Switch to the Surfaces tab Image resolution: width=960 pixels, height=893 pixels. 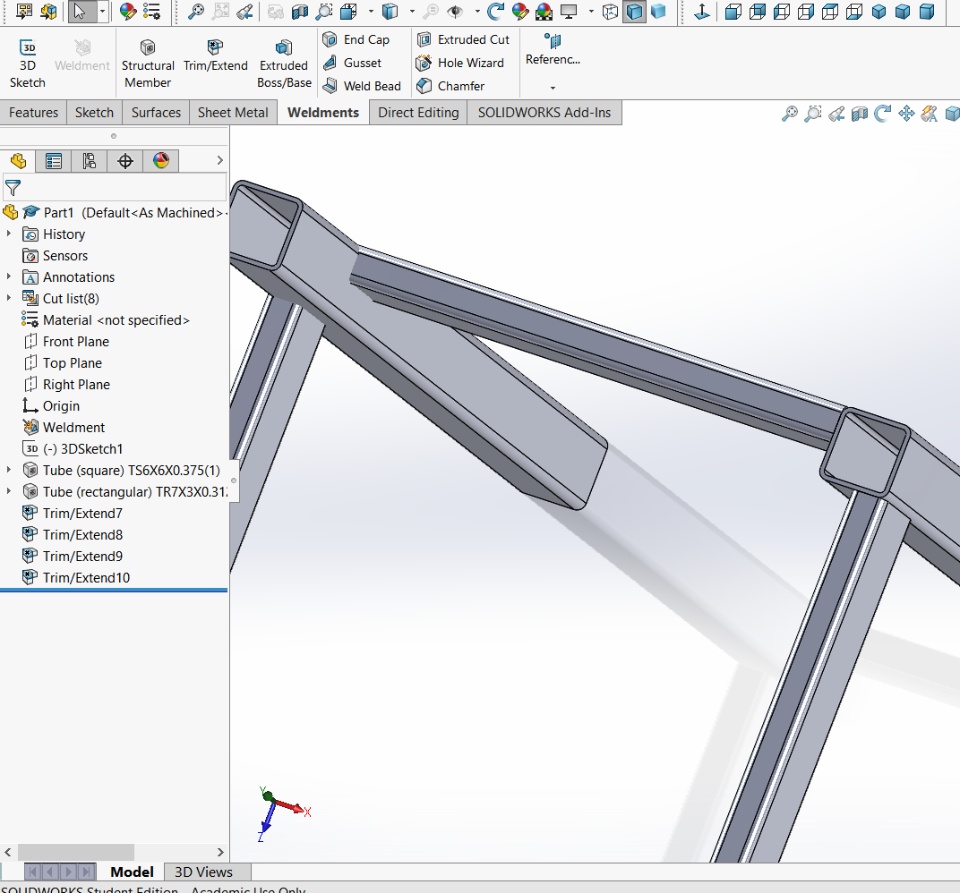click(x=156, y=113)
